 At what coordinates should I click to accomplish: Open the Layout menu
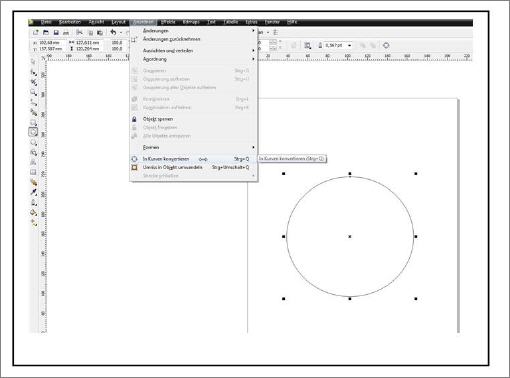tap(118, 22)
